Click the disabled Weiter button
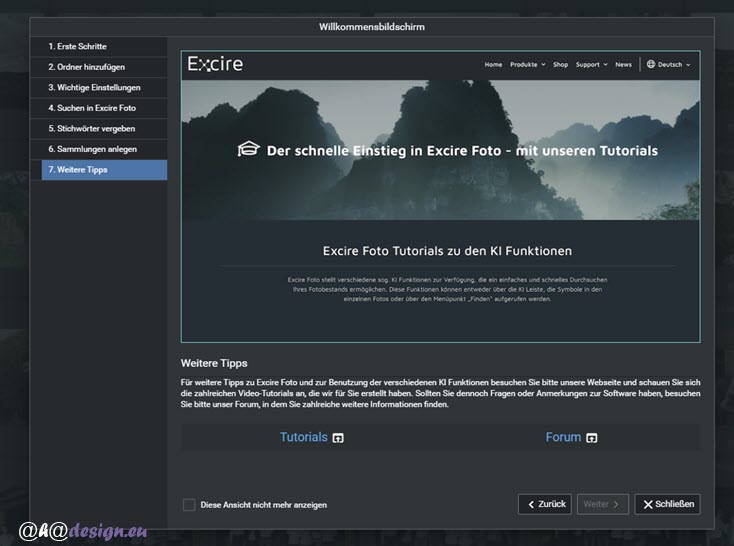The image size is (734, 546). pyautogui.click(x=602, y=504)
